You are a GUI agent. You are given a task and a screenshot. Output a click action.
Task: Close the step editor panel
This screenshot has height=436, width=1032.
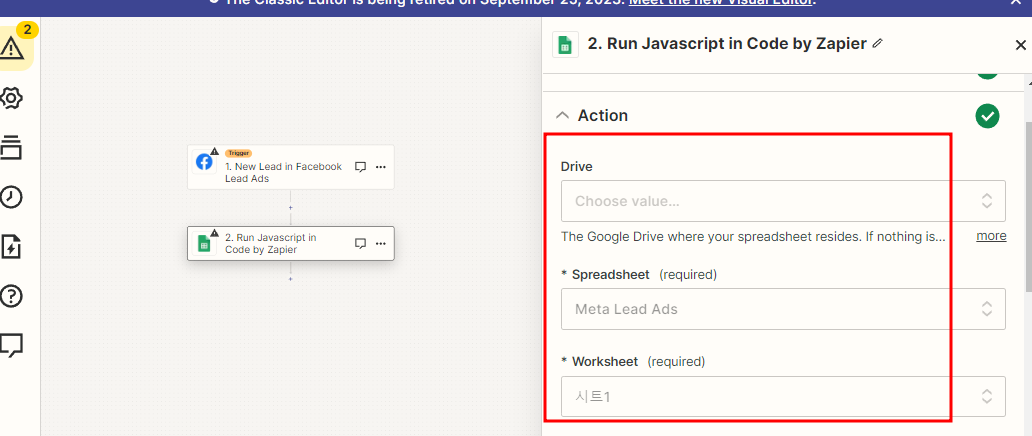pos(1020,45)
